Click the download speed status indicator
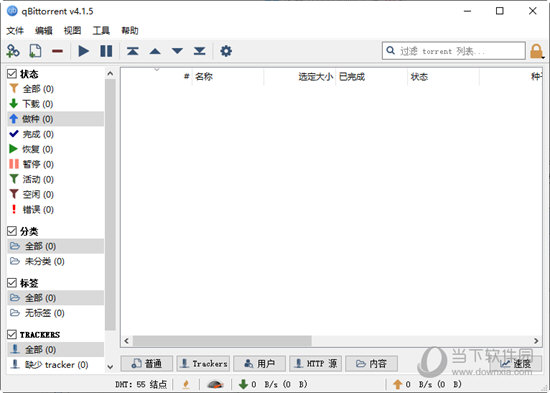The image size is (550, 393). click(273, 384)
